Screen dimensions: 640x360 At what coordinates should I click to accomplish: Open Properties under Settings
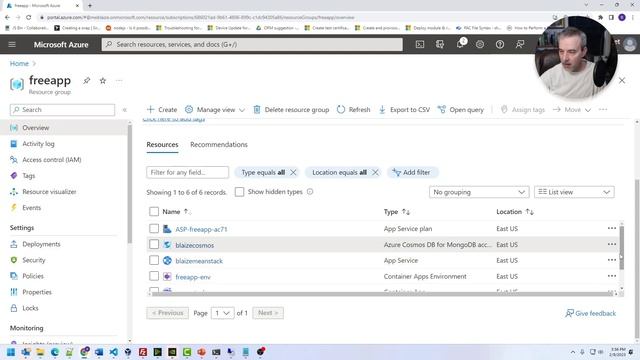[37, 292]
